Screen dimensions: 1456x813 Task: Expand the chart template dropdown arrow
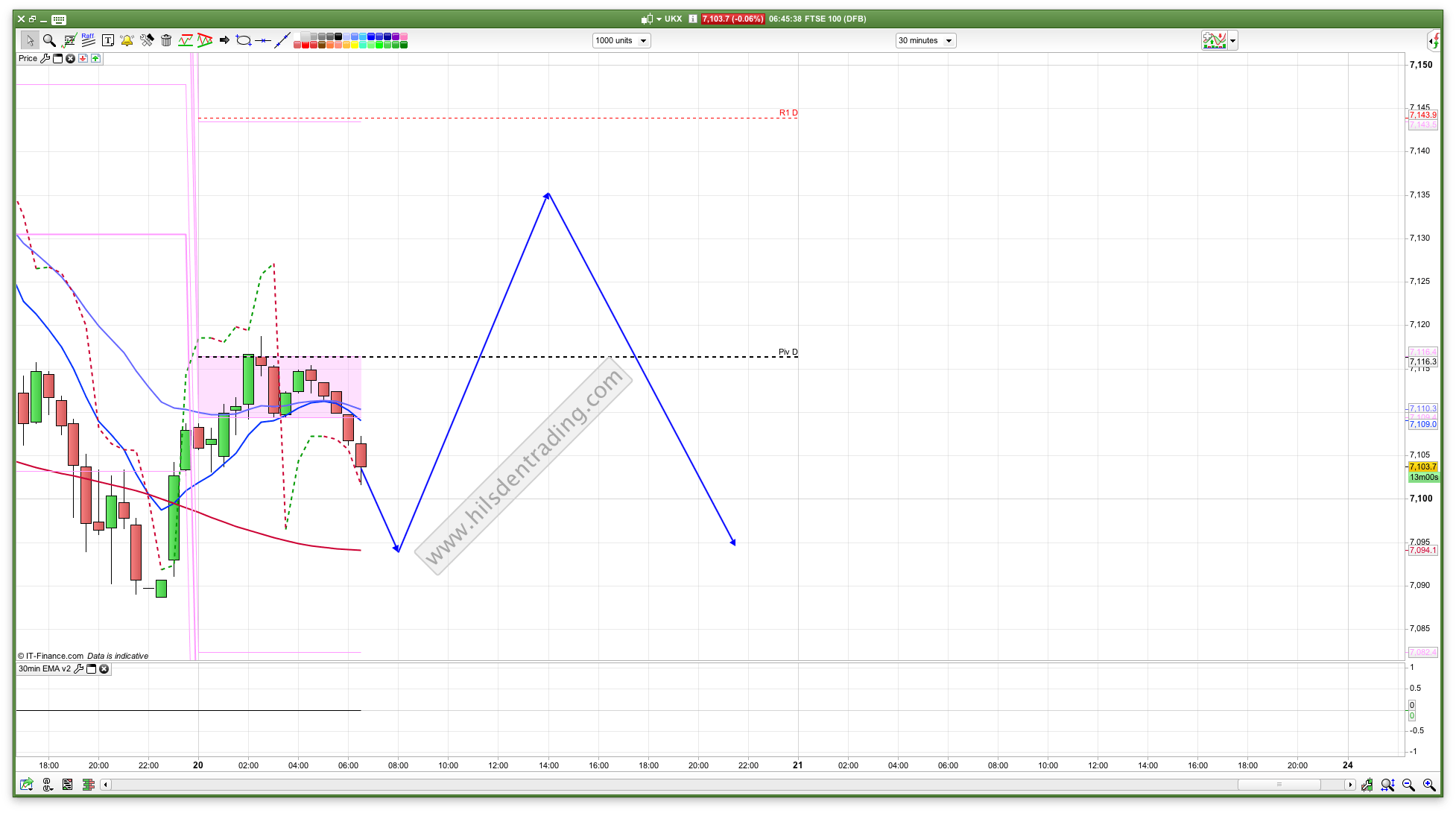pos(1233,41)
